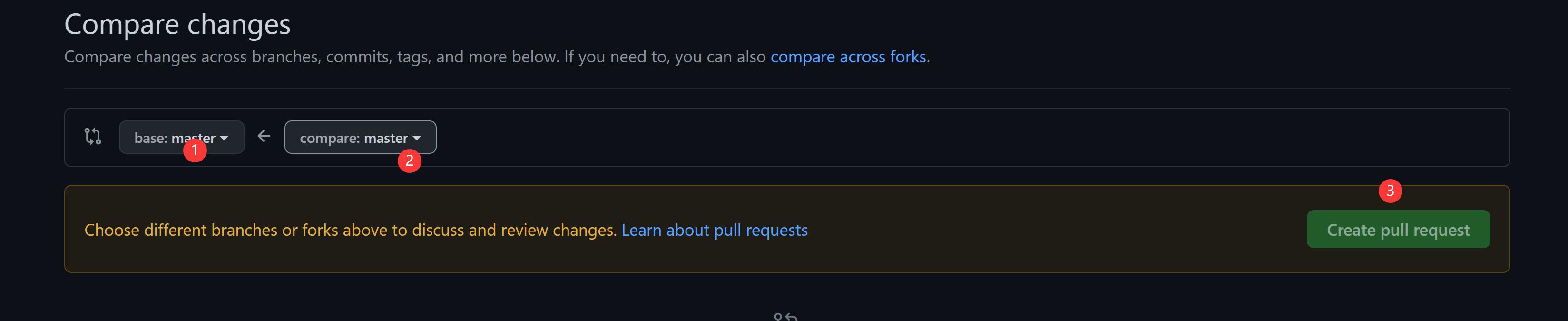Click the git compare icon beside base selector

(x=92, y=136)
